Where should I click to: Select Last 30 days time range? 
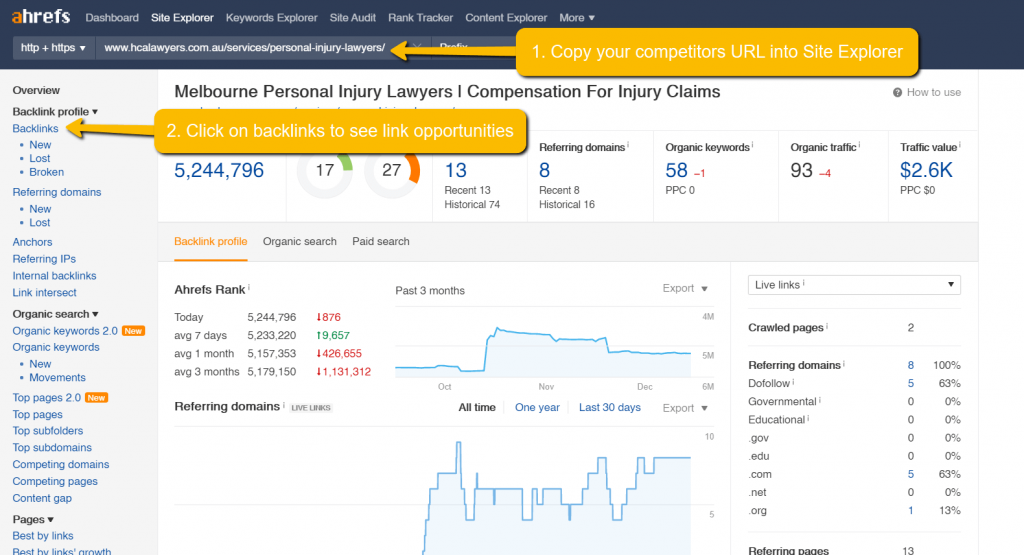[x=609, y=407]
